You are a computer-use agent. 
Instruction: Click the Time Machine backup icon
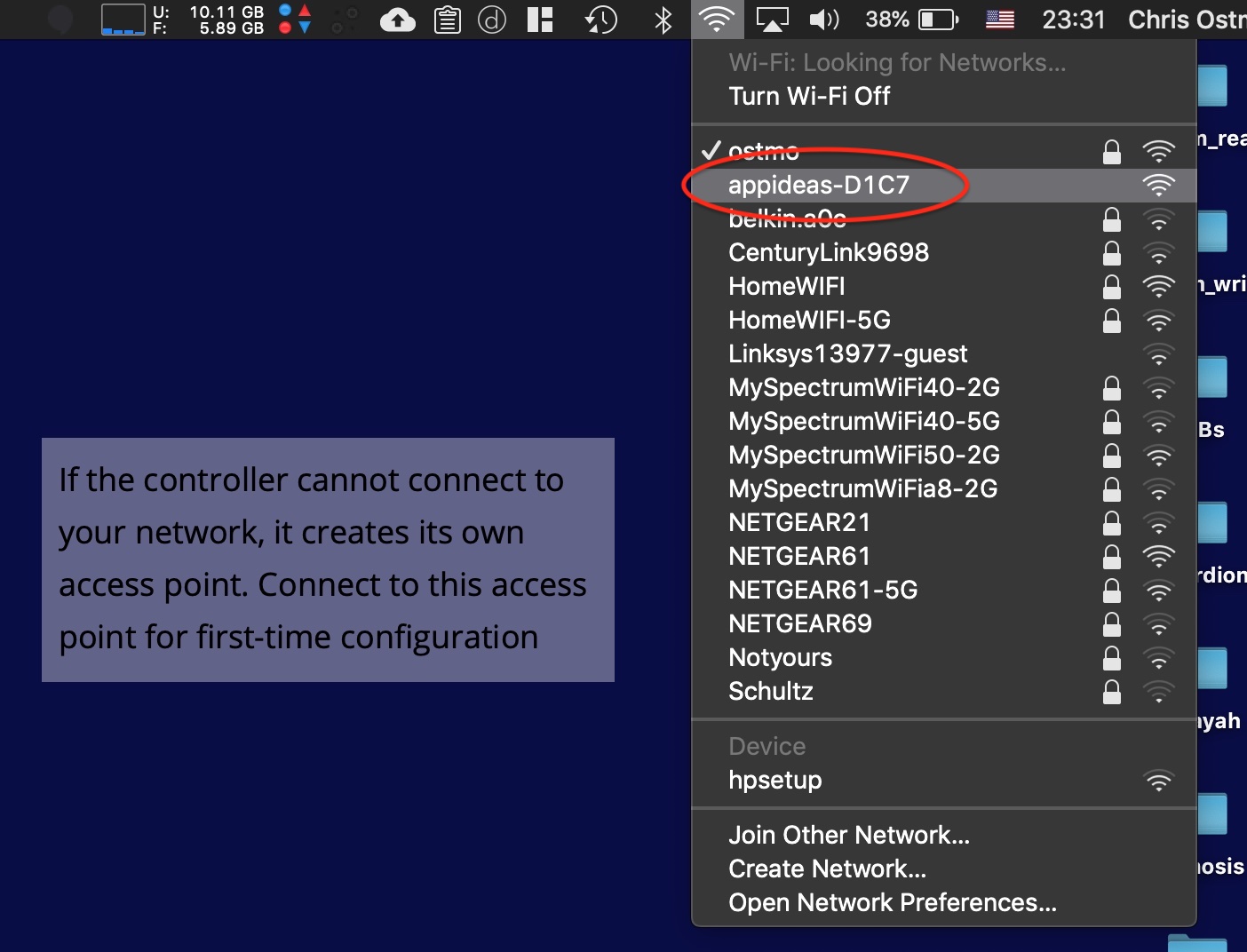(x=600, y=20)
